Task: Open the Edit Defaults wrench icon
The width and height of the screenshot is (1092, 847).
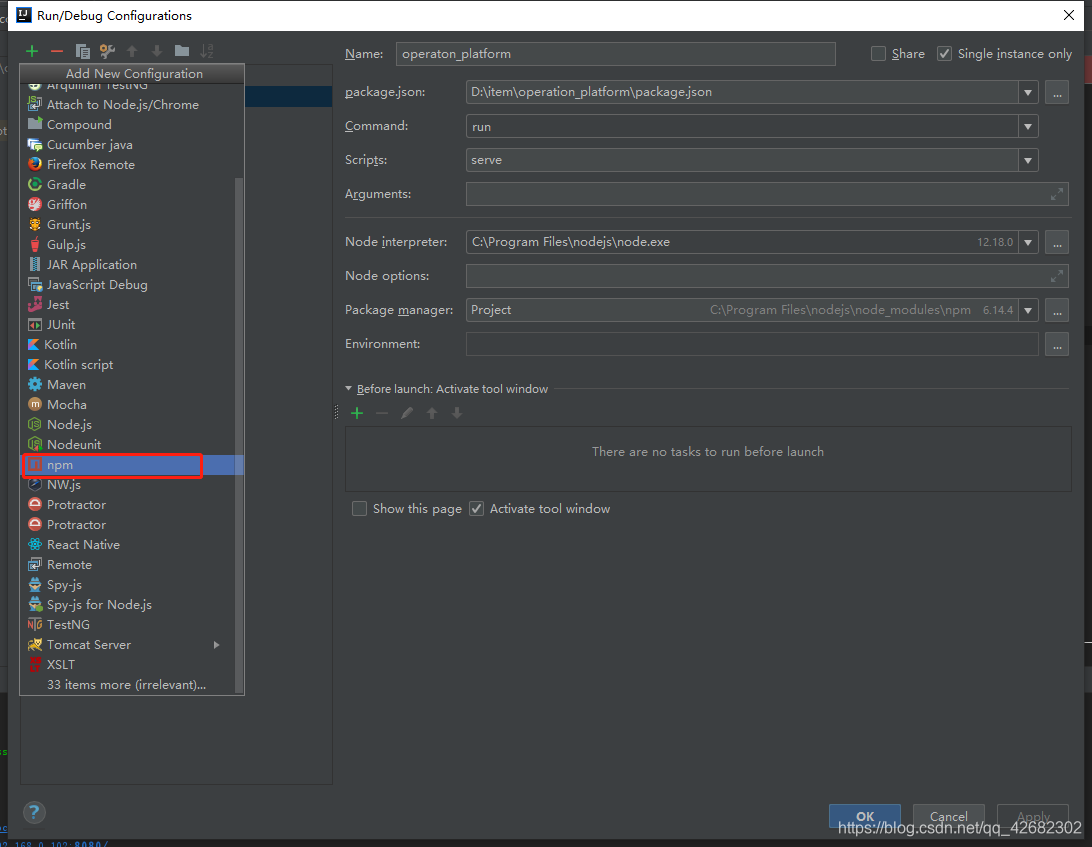Action: point(107,51)
